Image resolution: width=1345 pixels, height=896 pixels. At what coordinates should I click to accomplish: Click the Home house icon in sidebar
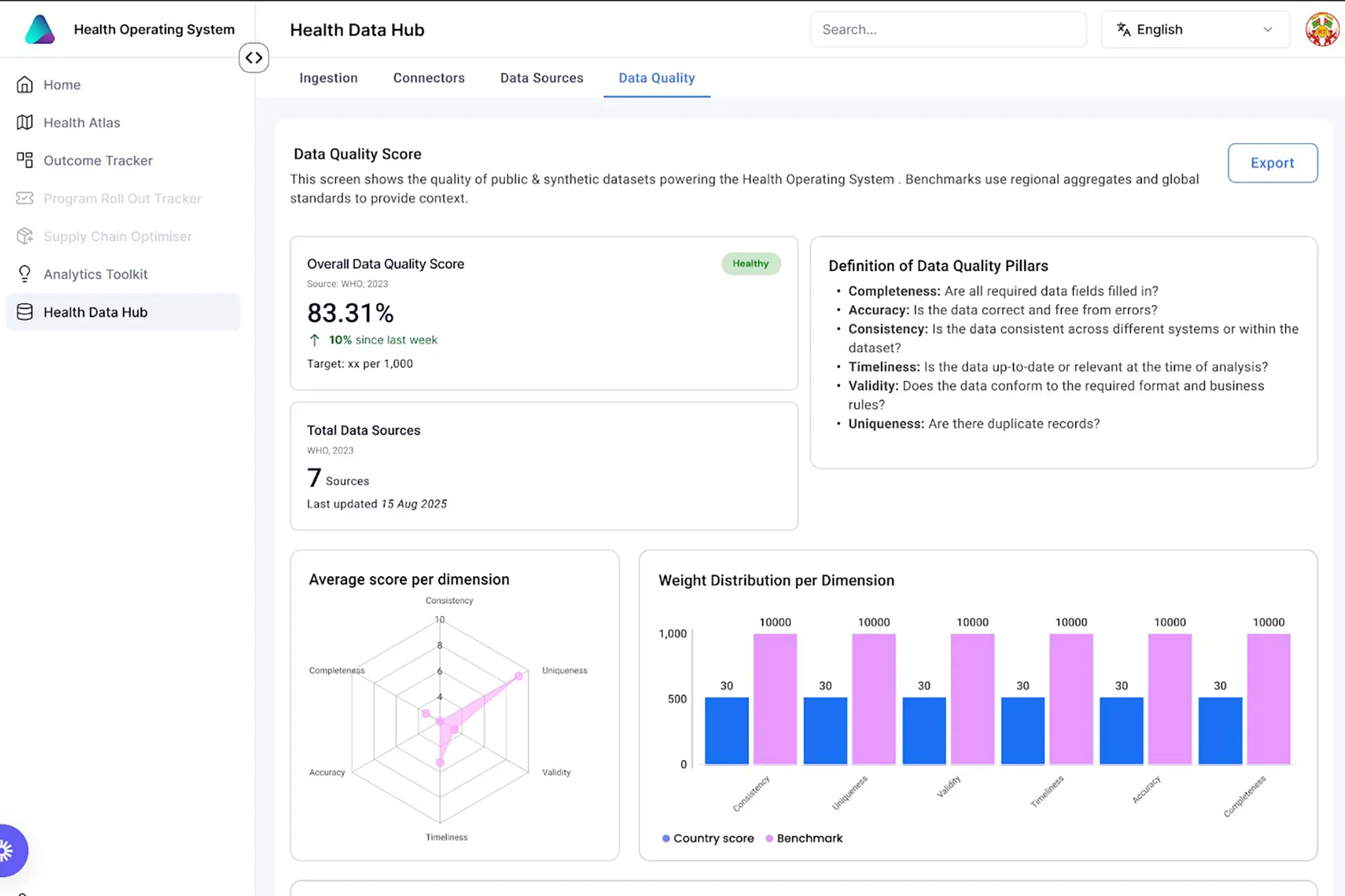click(x=25, y=85)
